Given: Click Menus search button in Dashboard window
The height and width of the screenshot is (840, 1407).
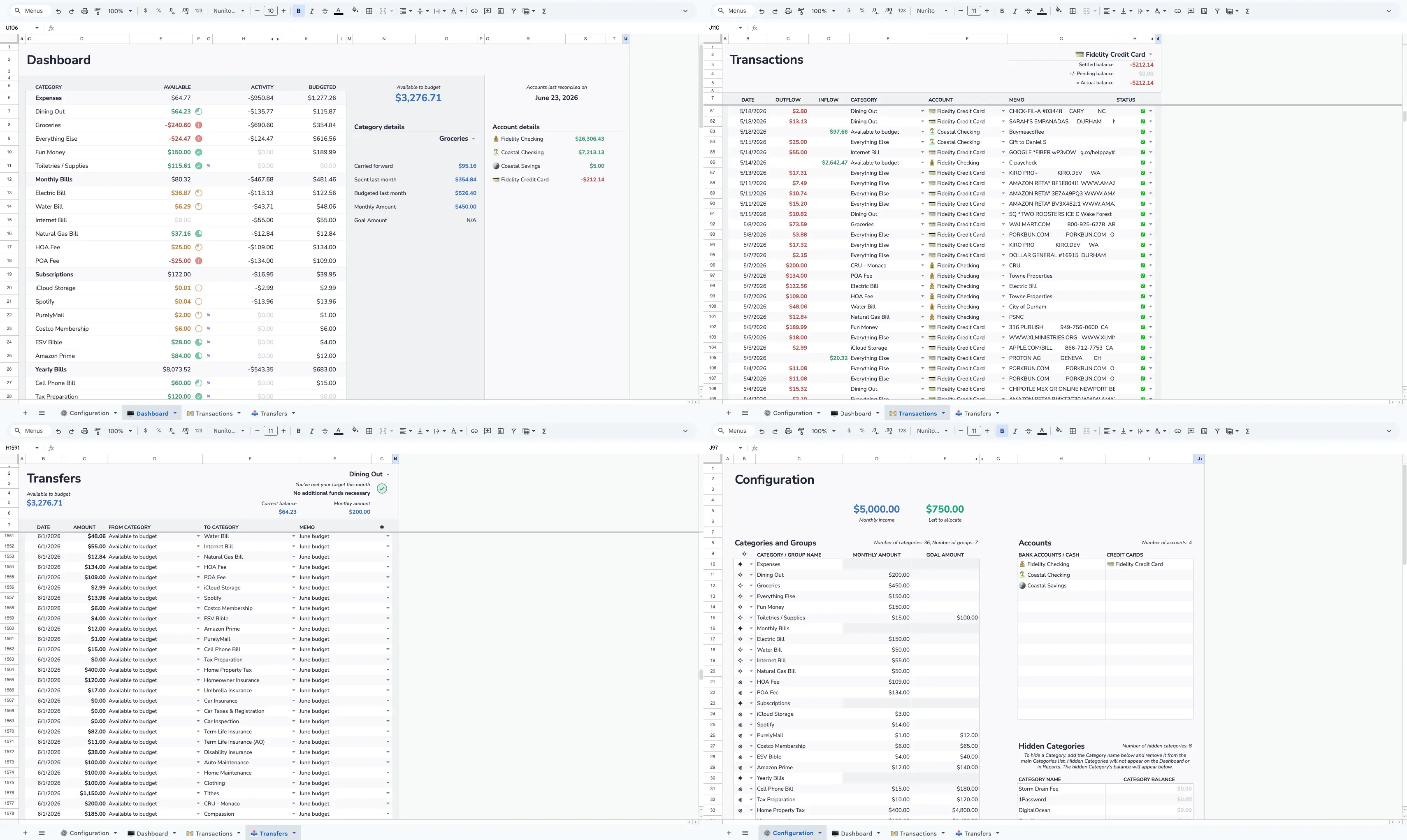Looking at the screenshot, I should tap(29, 11).
